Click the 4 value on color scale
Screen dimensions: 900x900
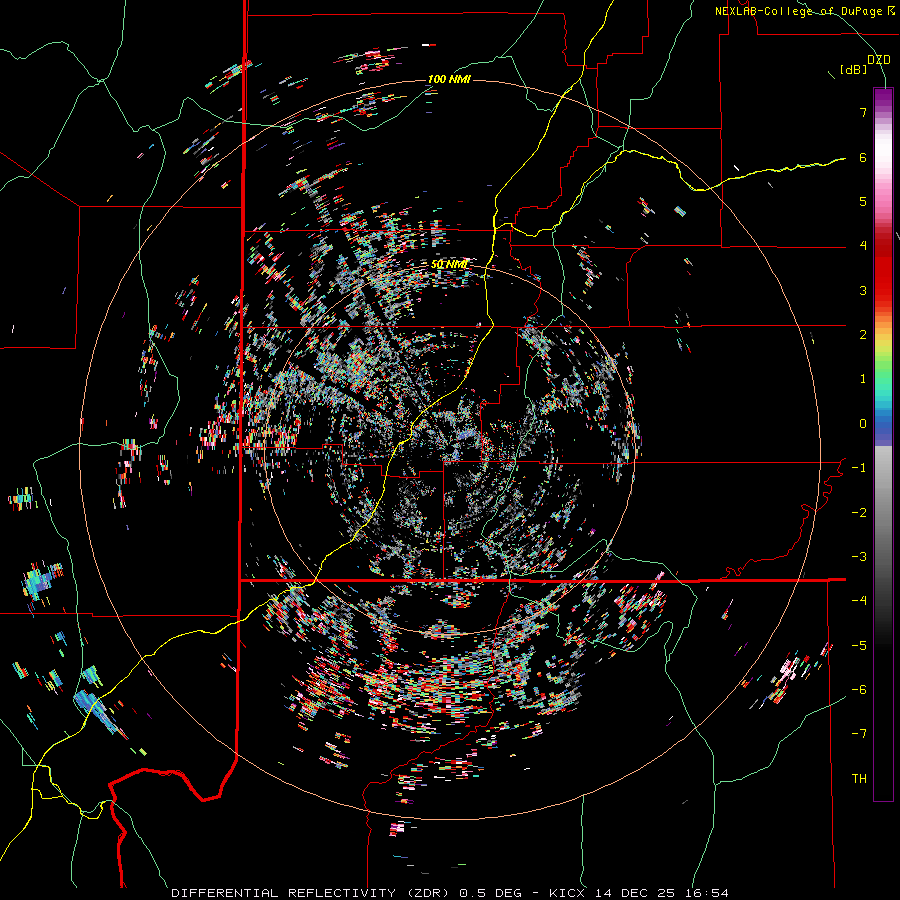point(863,246)
